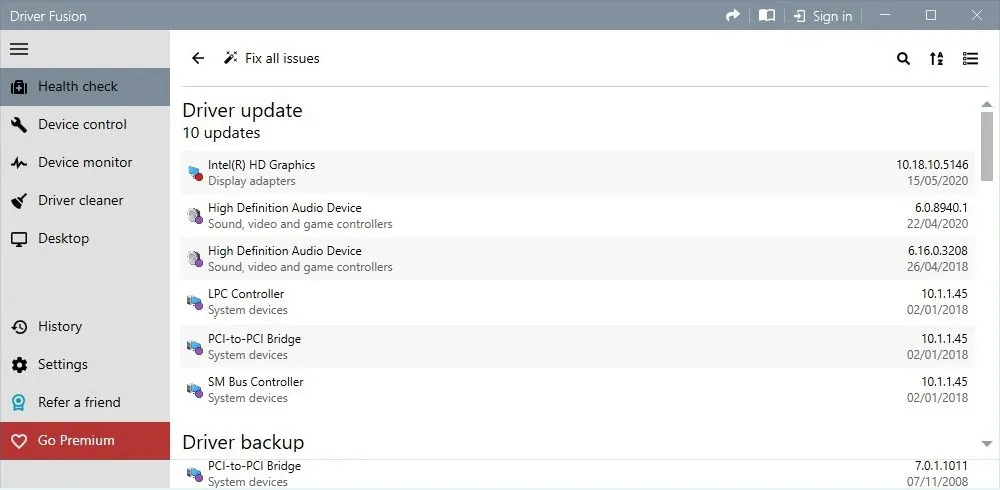Click the list view options icon
The height and width of the screenshot is (490, 1000).
tap(970, 59)
